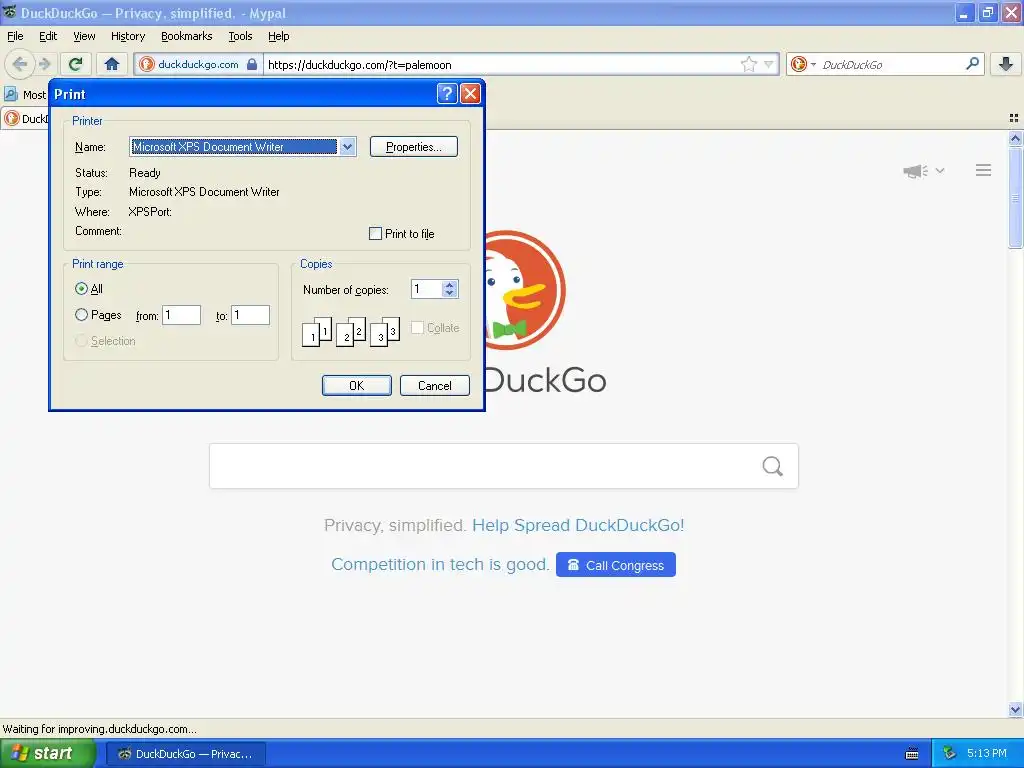Click the DuckDuckGo duck logo

click(x=525, y=290)
